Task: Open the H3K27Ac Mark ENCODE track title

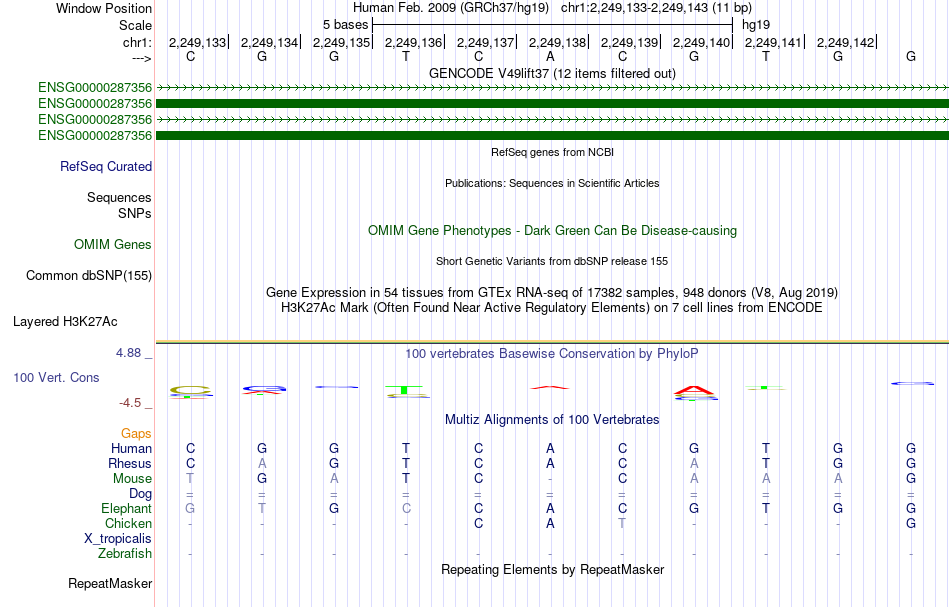Action: coord(552,308)
